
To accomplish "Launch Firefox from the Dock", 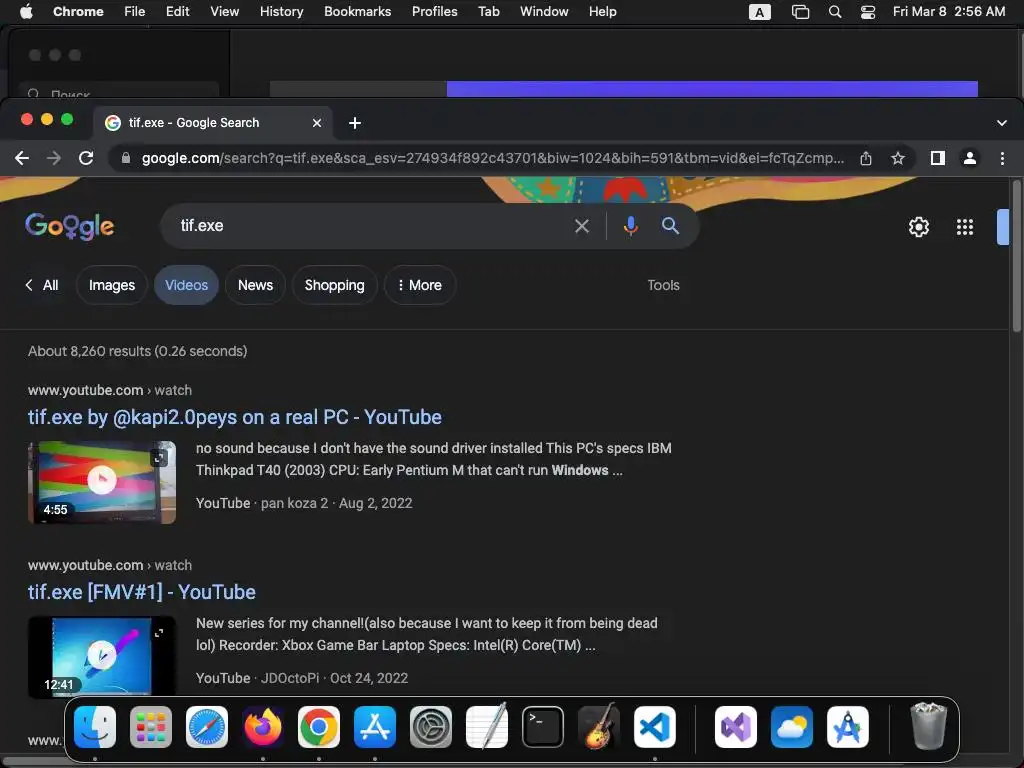I will 263,727.
